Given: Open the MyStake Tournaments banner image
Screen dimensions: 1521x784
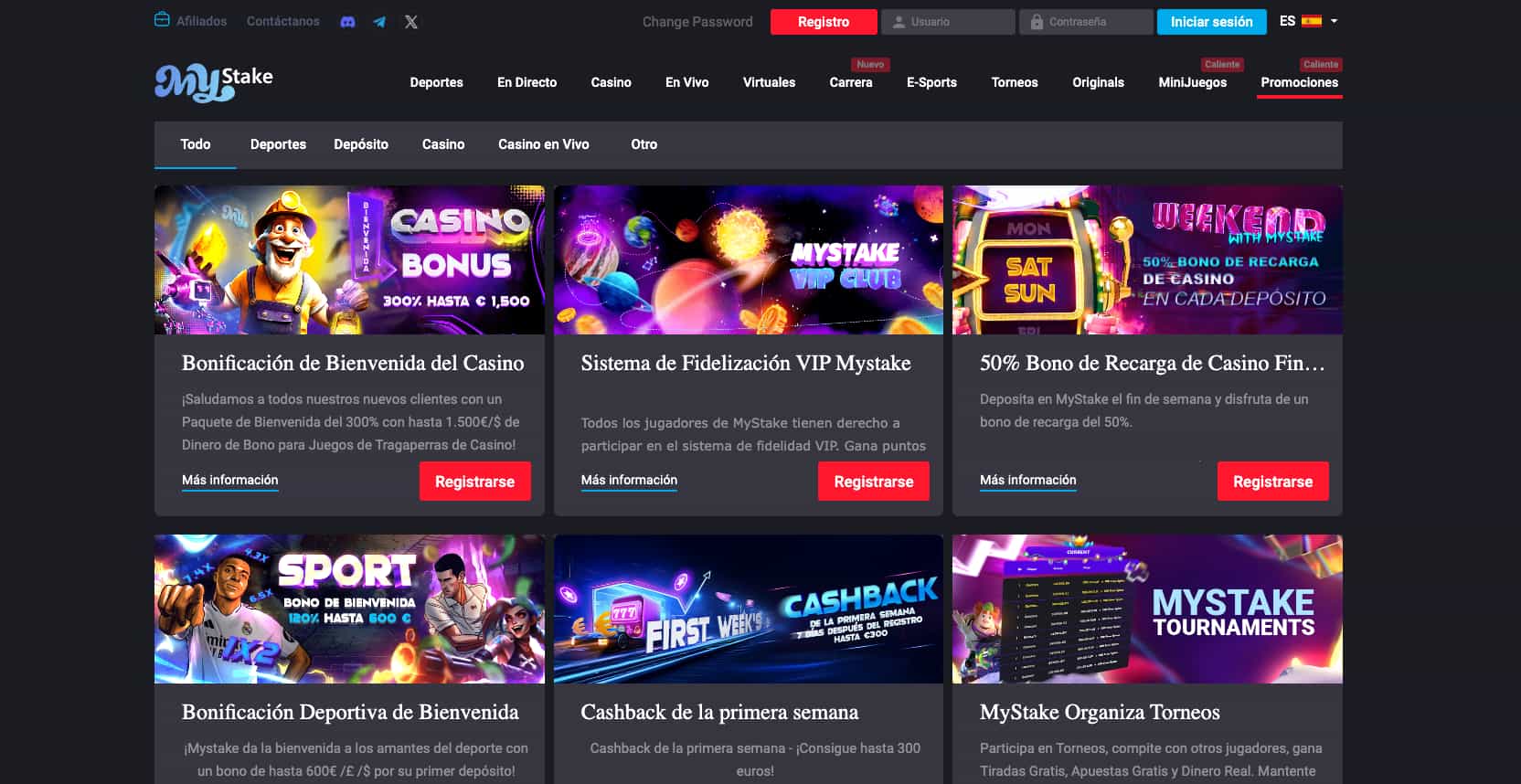Looking at the screenshot, I should tap(1147, 609).
